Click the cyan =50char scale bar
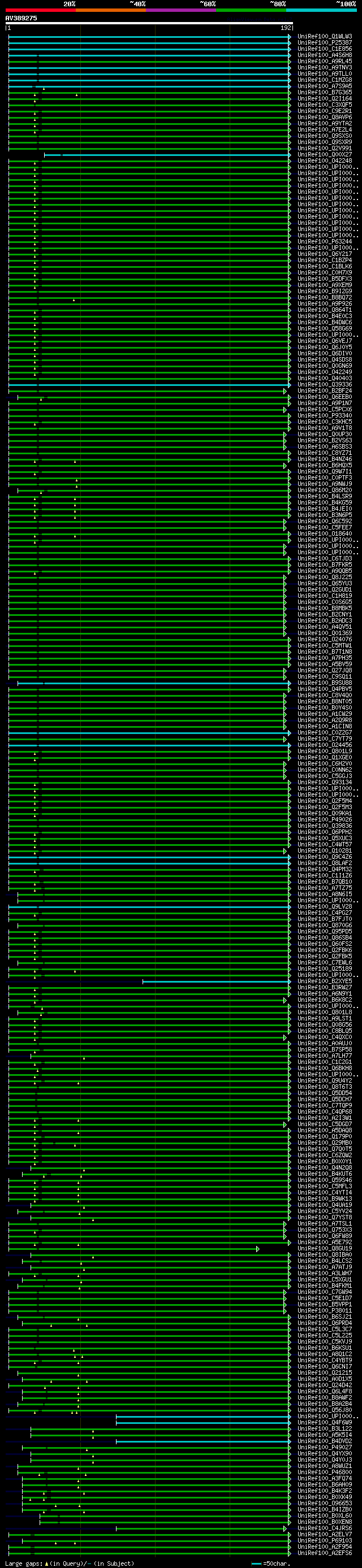362x1568 pixels. tap(256, 1563)
